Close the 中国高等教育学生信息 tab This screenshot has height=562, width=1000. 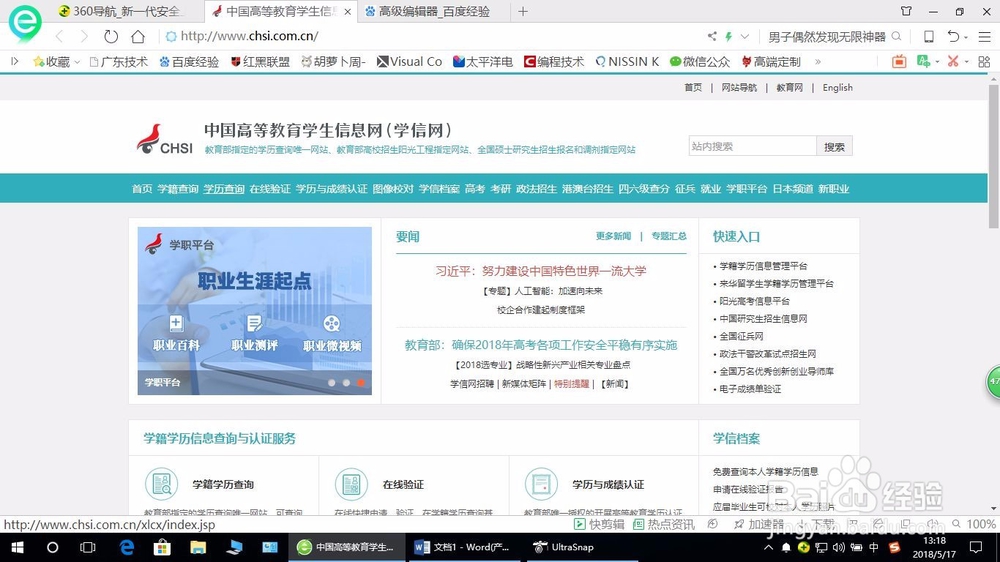point(347,11)
